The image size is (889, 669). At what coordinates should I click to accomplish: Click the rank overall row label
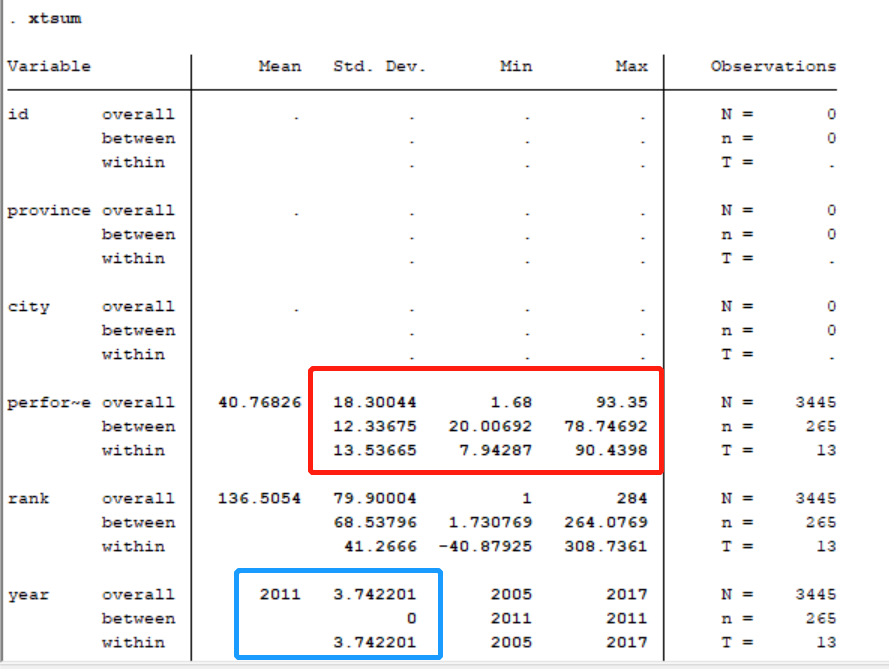tap(138, 499)
